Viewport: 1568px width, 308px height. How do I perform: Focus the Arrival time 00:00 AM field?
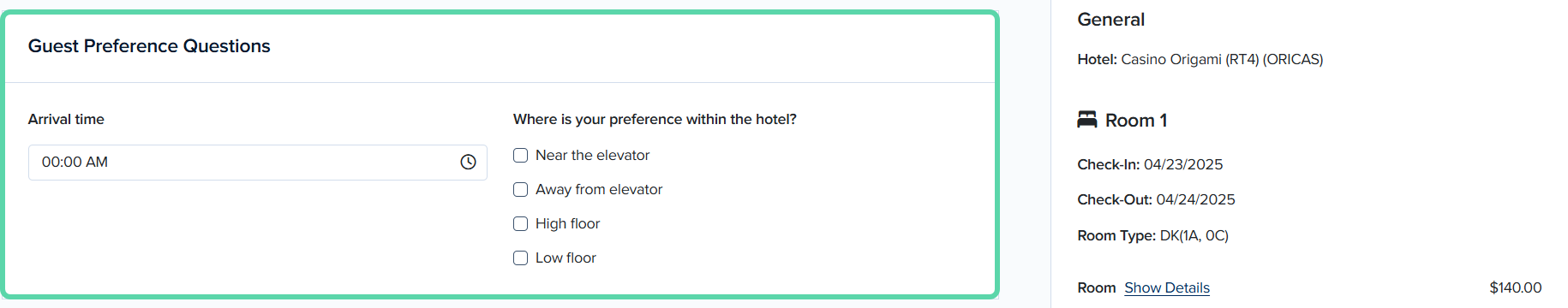click(257, 163)
